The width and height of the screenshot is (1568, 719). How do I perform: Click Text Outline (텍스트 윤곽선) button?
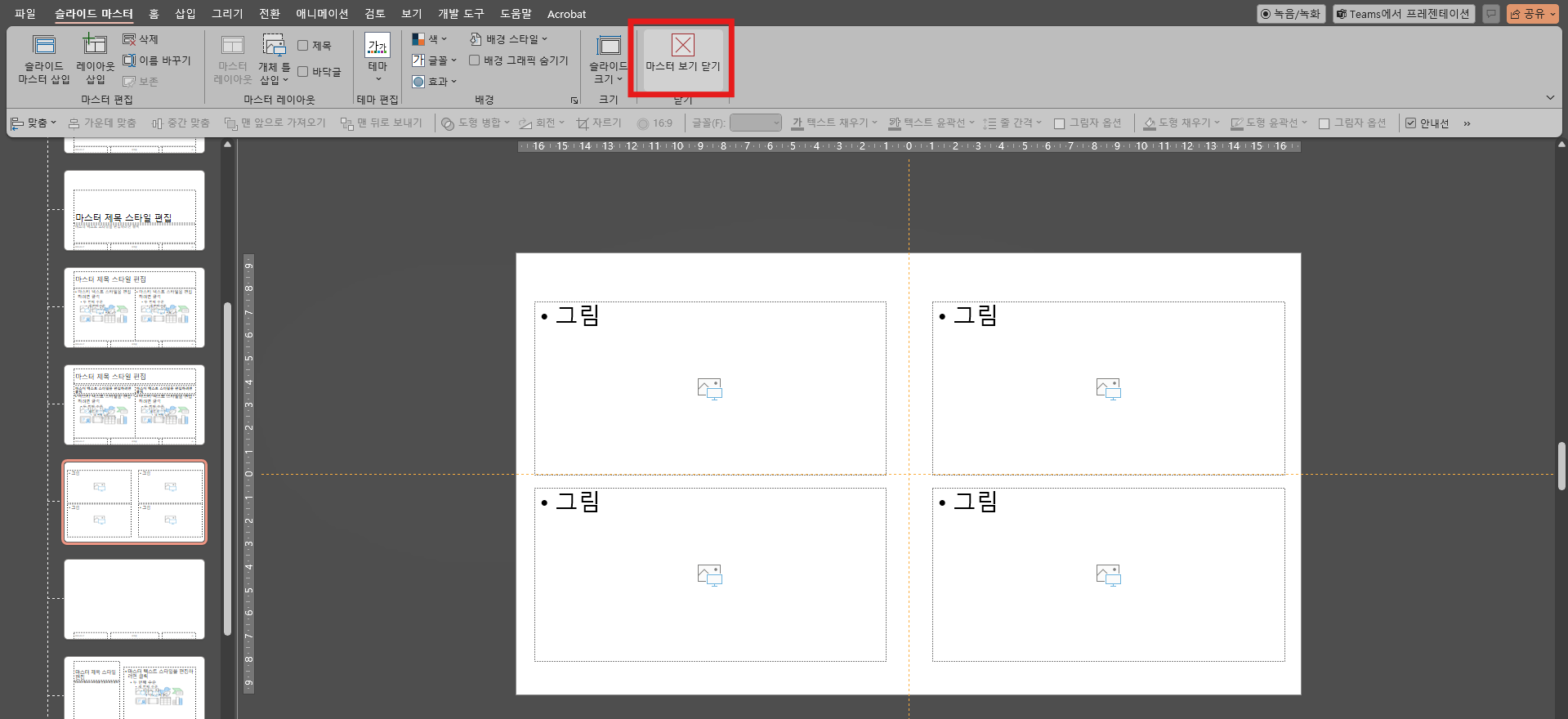931,123
